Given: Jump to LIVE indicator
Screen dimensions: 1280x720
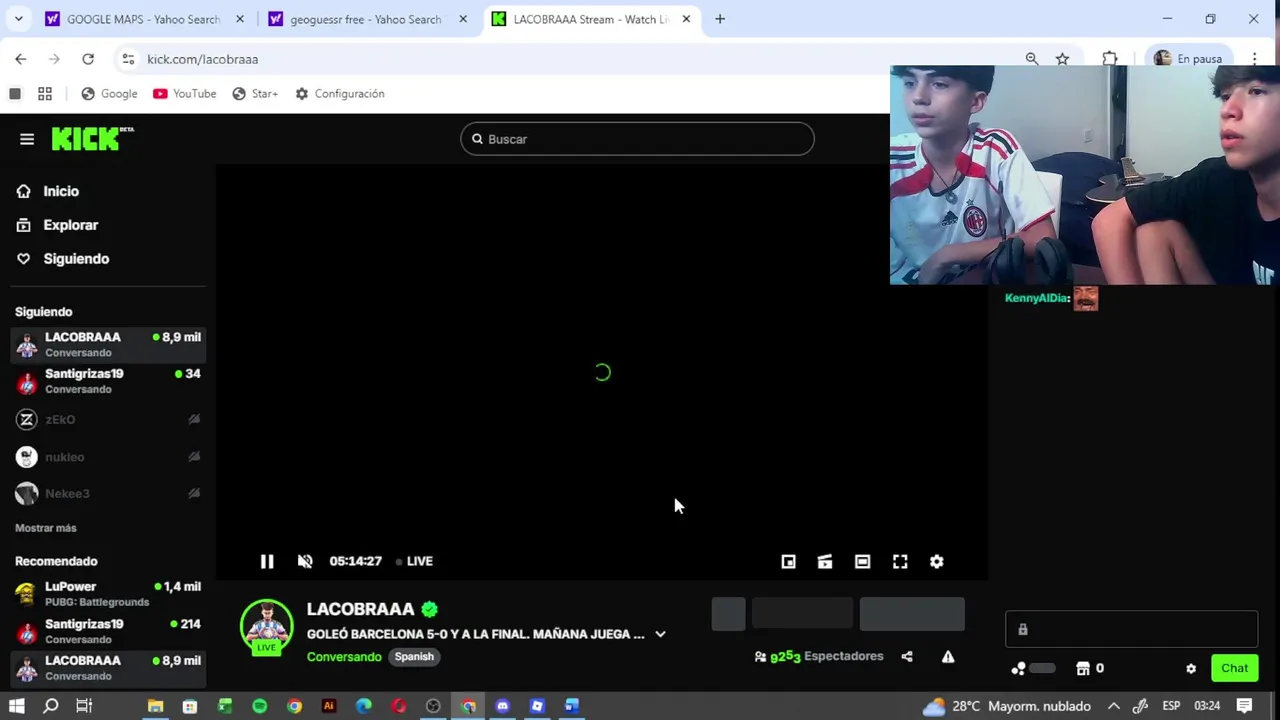Looking at the screenshot, I should point(414,561).
